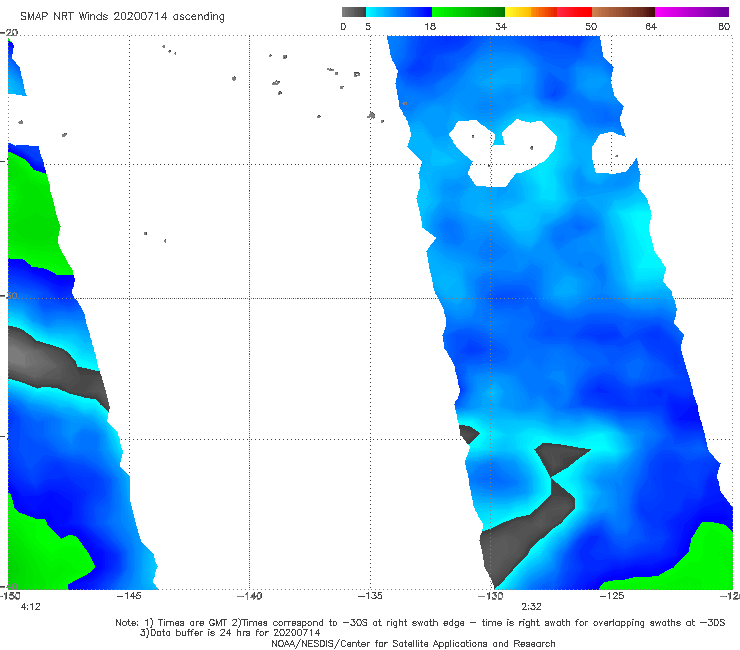This screenshot has width=740, height=650.
Task: Click the blue 5-18 segment of color bar
Action: click(399, 12)
